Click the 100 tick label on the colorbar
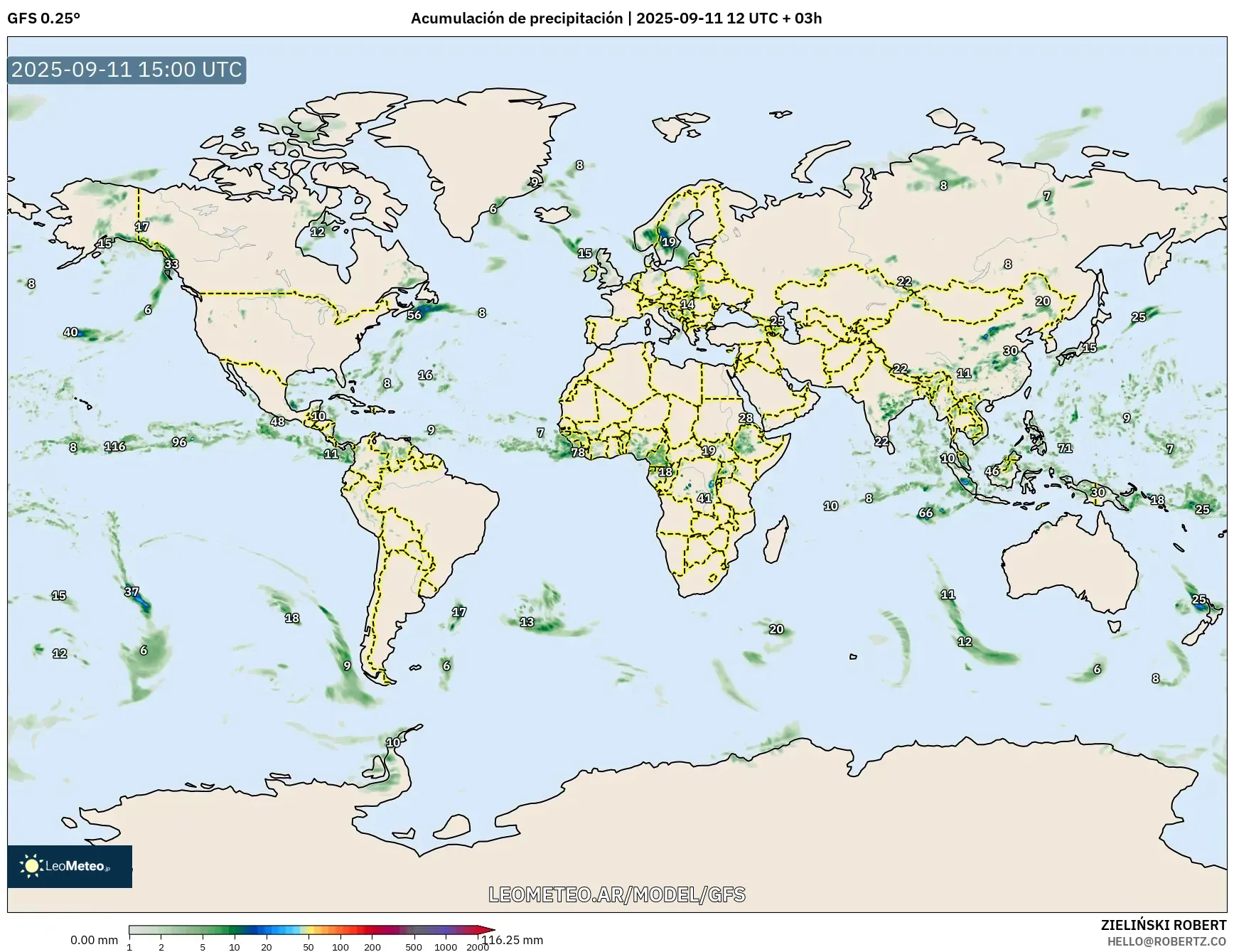The height and width of the screenshot is (952, 1234). tap(340, 947)
